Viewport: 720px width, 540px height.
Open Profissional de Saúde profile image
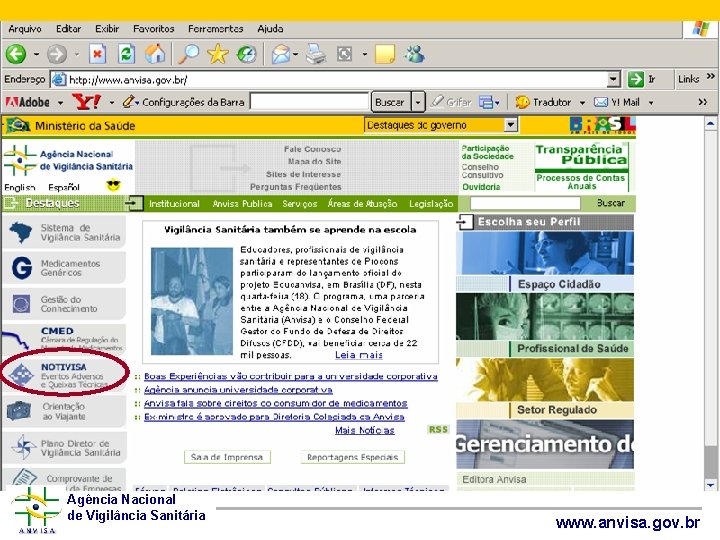pos(545,317)
